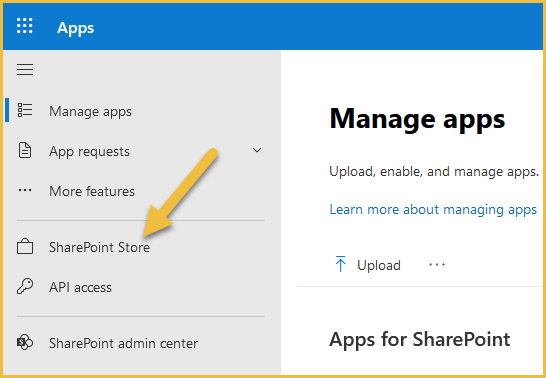Viewport: 546px width, 378px height.
Task: Open the overflow menu next to Upload
Action: (x=437, y=265)
